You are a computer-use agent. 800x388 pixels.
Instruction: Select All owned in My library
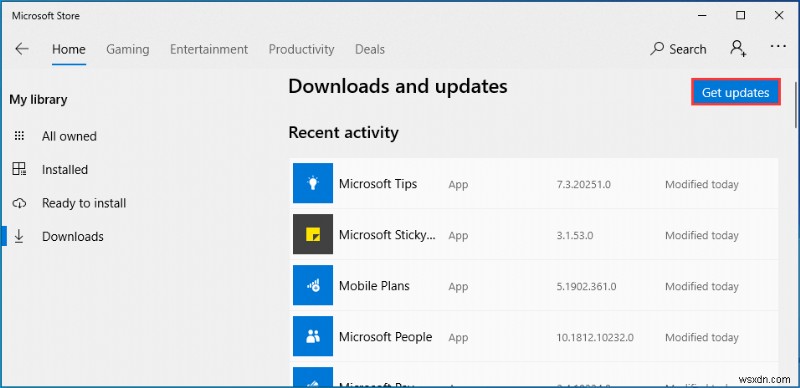(x=69, y=136)
